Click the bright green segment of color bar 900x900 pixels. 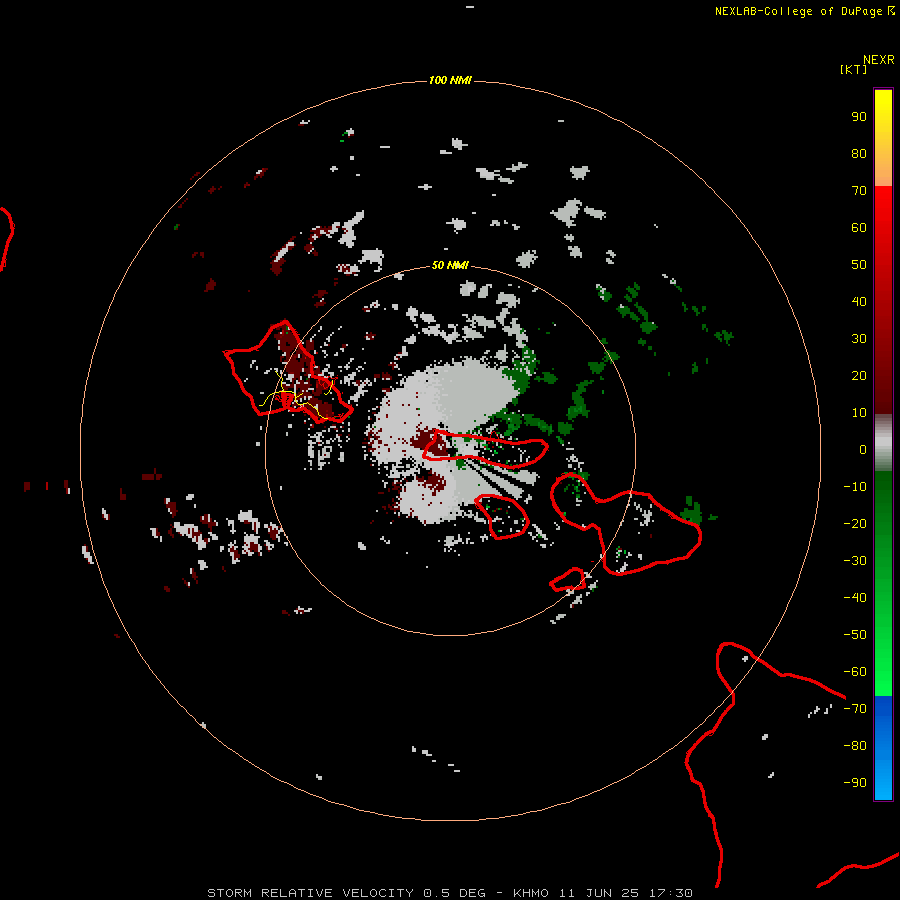(x=883, y=583)
